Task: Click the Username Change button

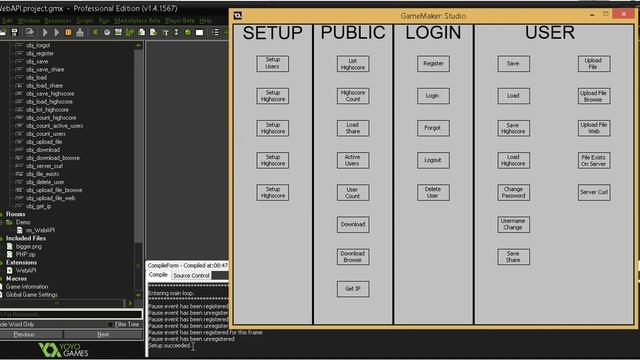Action: tap(513, 224)
